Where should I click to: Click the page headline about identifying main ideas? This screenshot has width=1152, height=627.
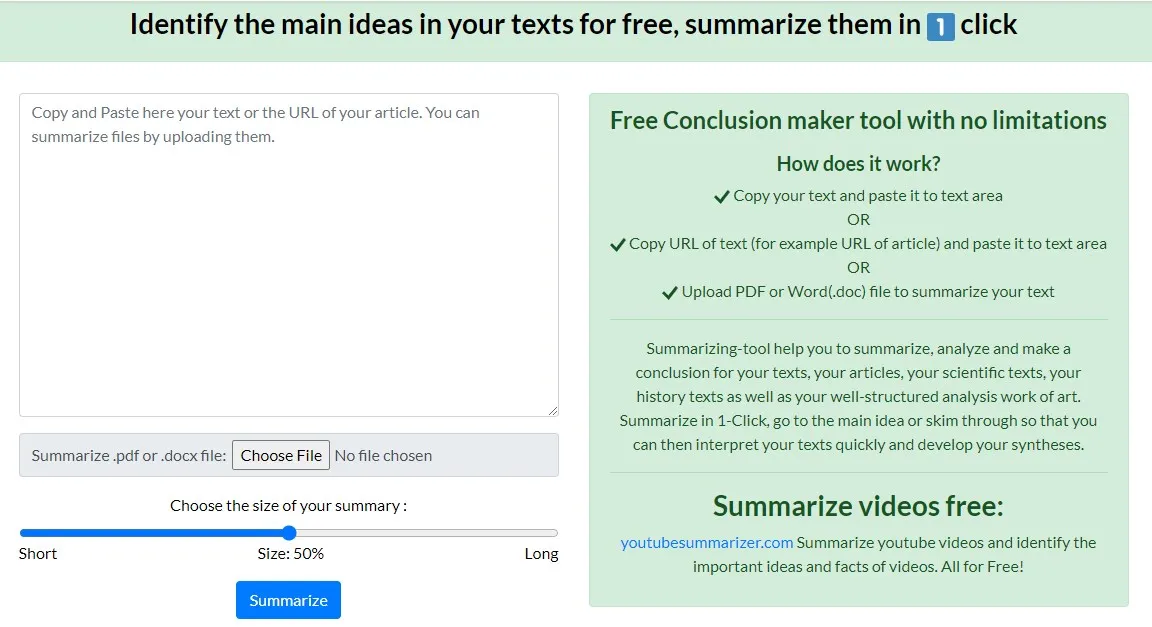575,24
